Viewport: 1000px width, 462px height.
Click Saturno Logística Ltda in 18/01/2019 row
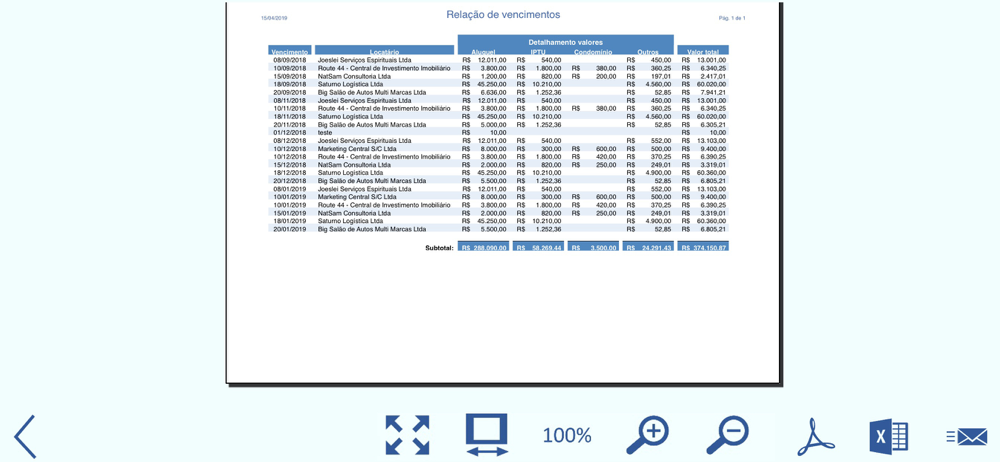coord(350,221)
